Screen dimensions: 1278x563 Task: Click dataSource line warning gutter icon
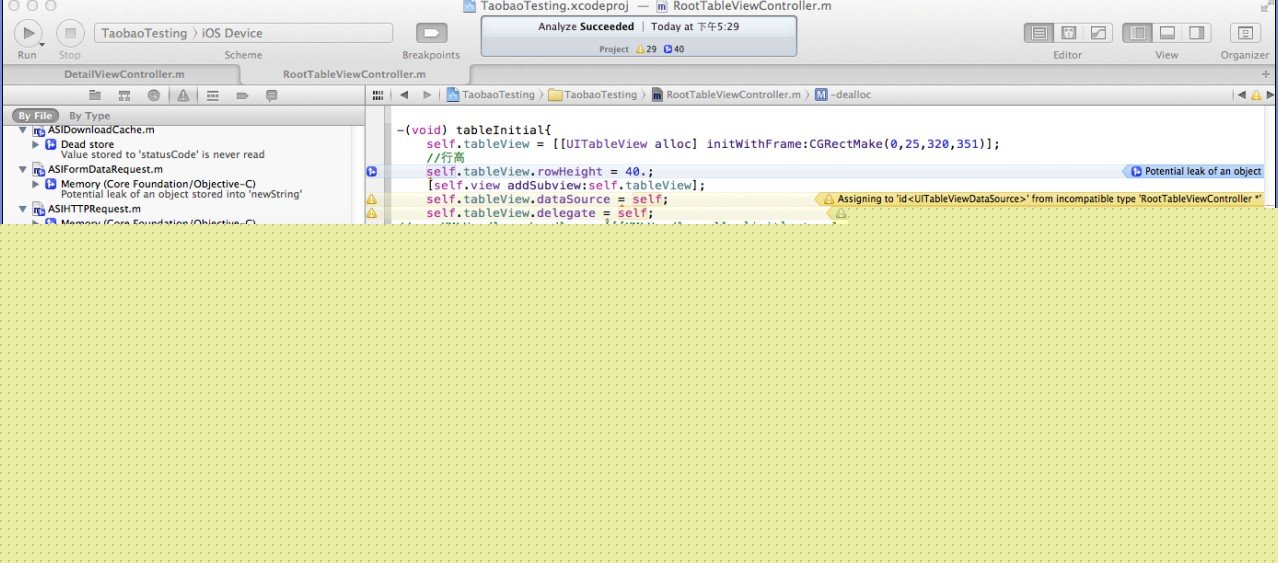pyautogui.click(x=371, y=199)
